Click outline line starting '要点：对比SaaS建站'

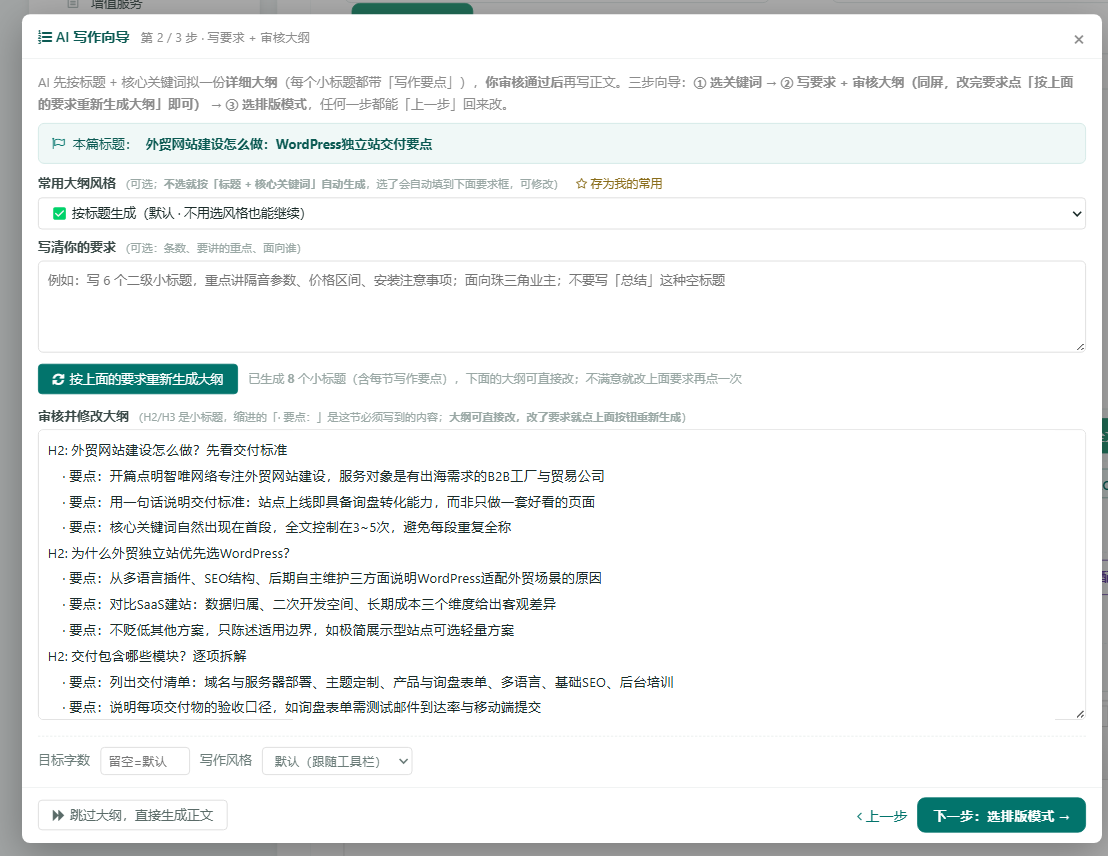(309, 604)
